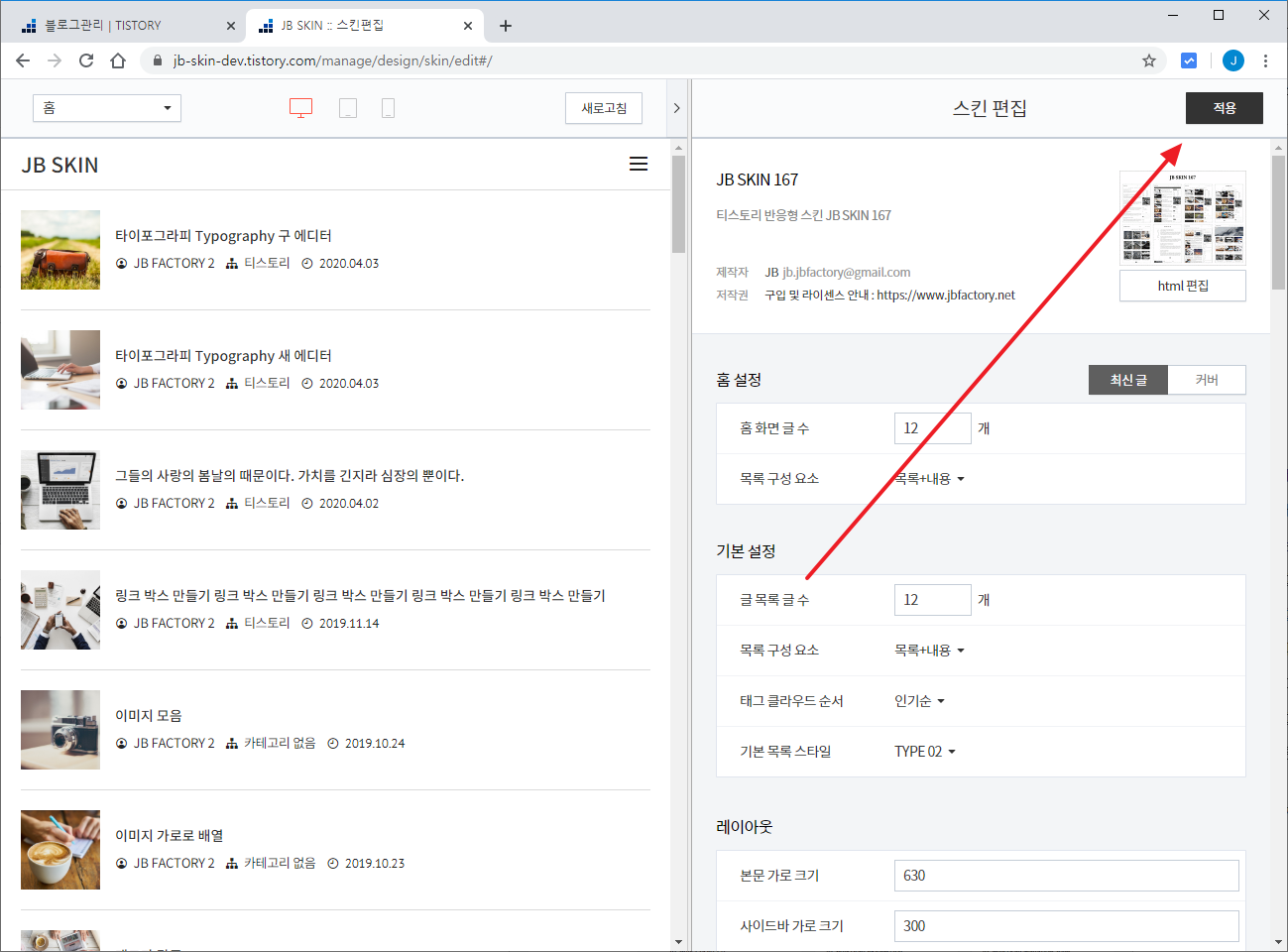This screenshot has width=1288, height=952.
Task: Click the 새로고침 refresh button
Action: coord(604,108)
